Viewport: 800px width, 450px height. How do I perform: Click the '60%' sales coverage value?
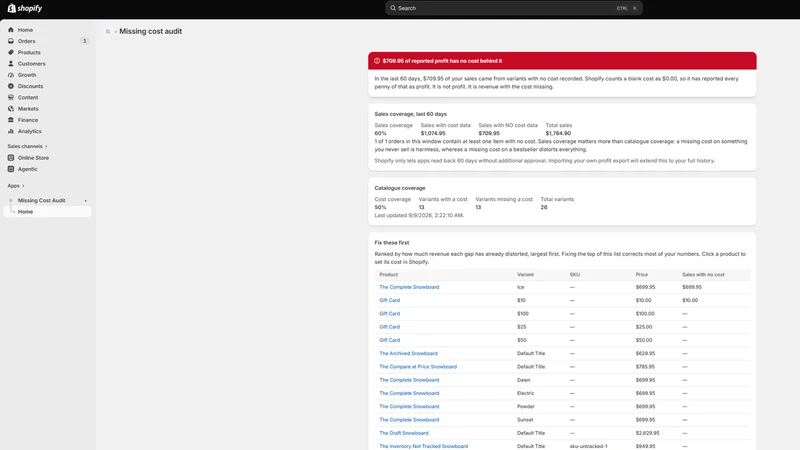380,133
